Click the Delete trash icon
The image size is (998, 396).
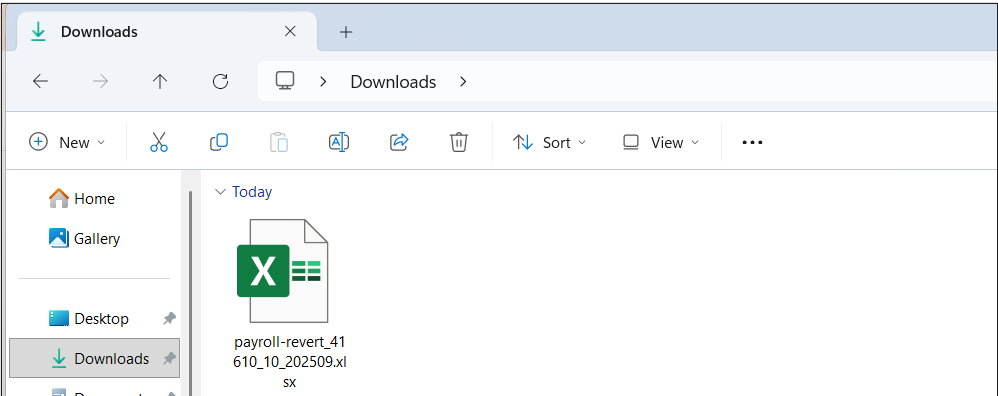tap(459, 142)
